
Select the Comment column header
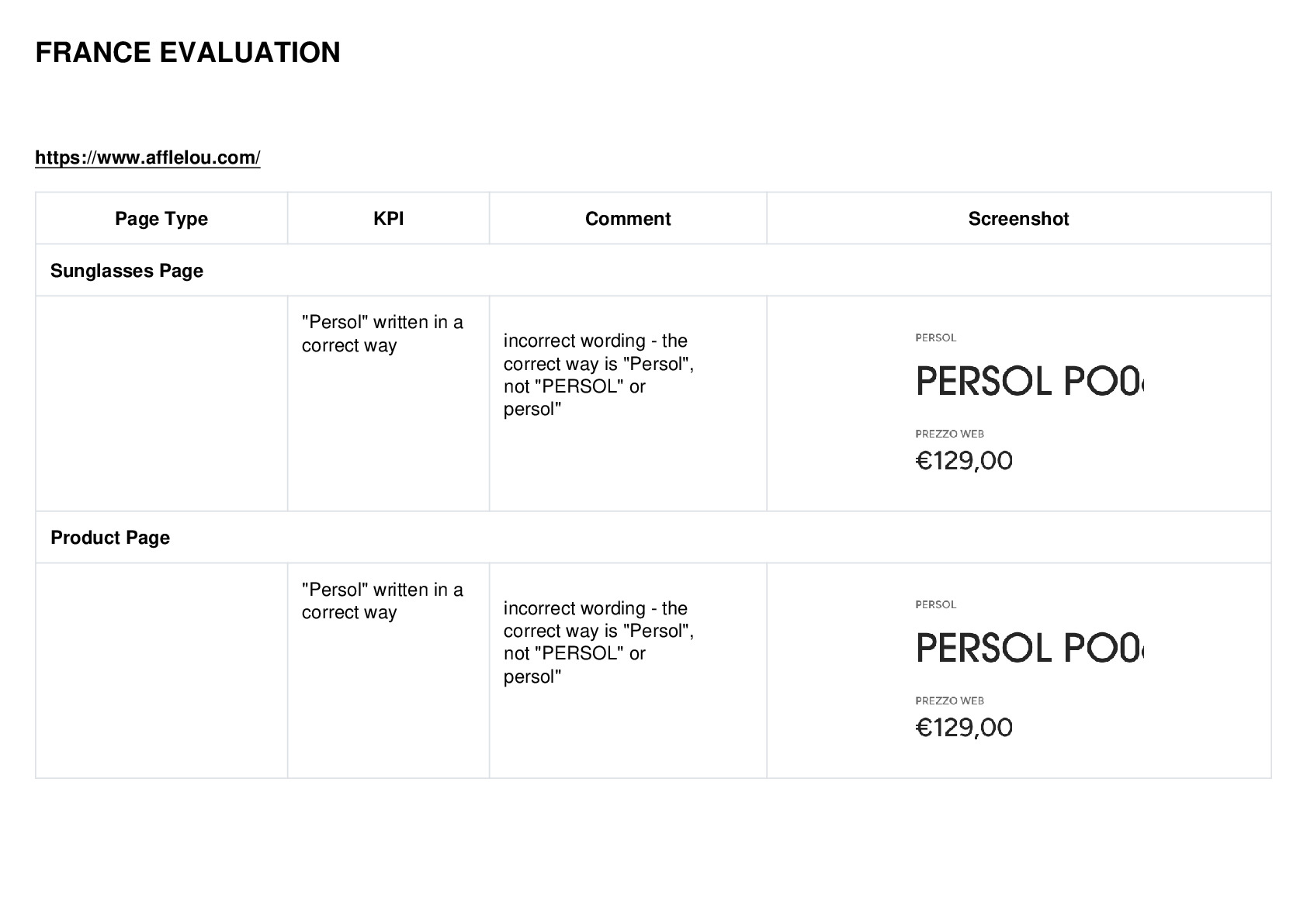click(x=628, y=219)
